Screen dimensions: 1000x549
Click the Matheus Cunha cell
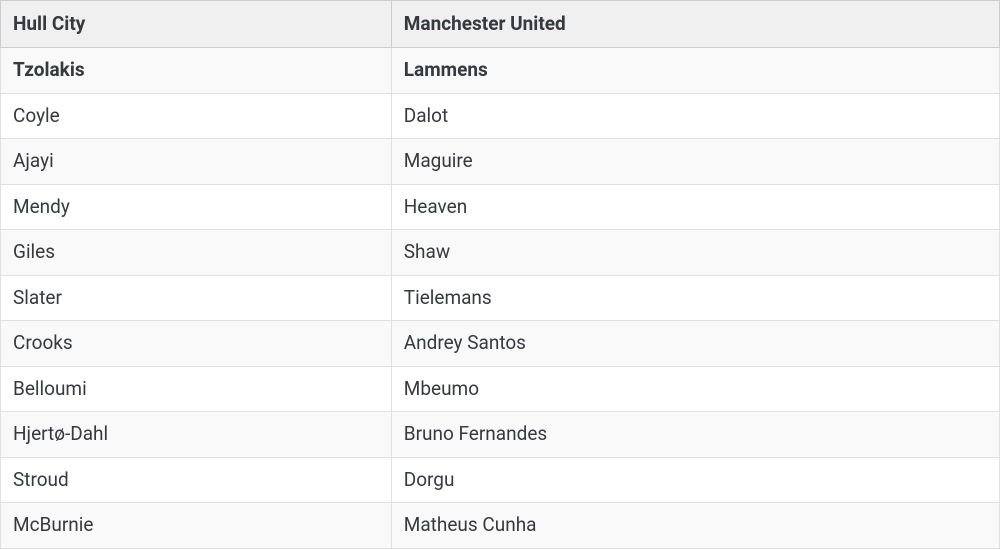coord(695,525)
